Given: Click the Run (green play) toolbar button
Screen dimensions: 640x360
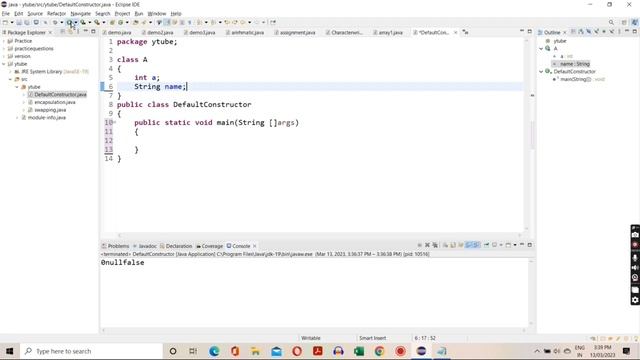Looking at the screenshot, I should [70, 22].
